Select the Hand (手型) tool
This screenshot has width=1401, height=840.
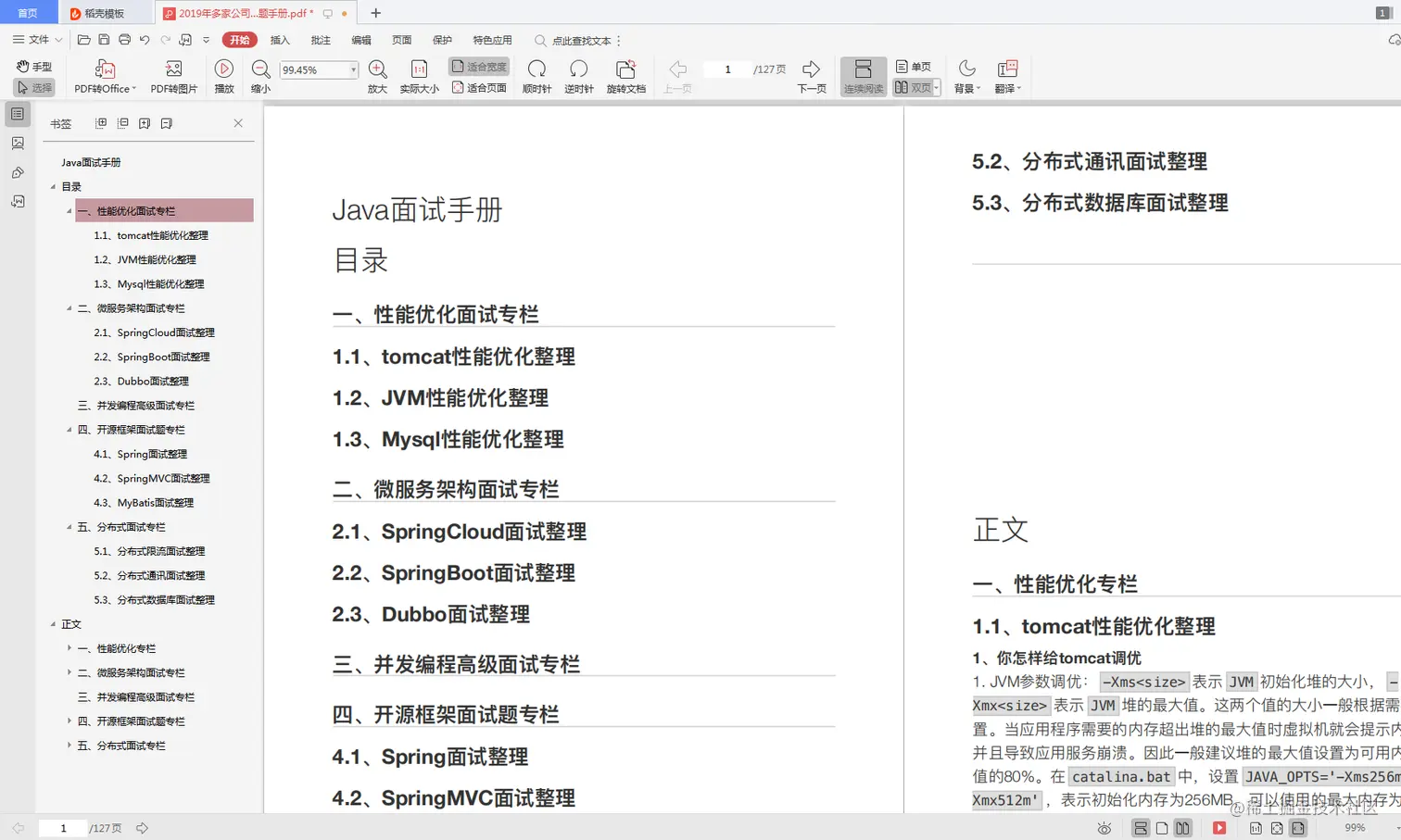(34, 67)
